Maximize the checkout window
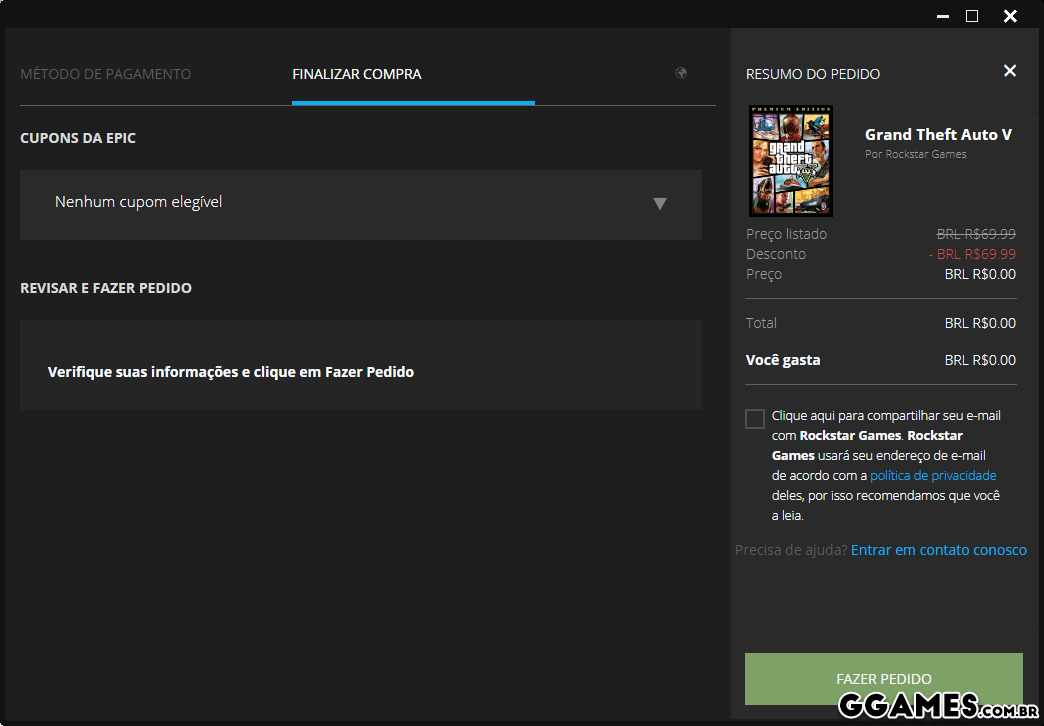Viewport: 1044px width, 726px height. (x=972, y=16)
